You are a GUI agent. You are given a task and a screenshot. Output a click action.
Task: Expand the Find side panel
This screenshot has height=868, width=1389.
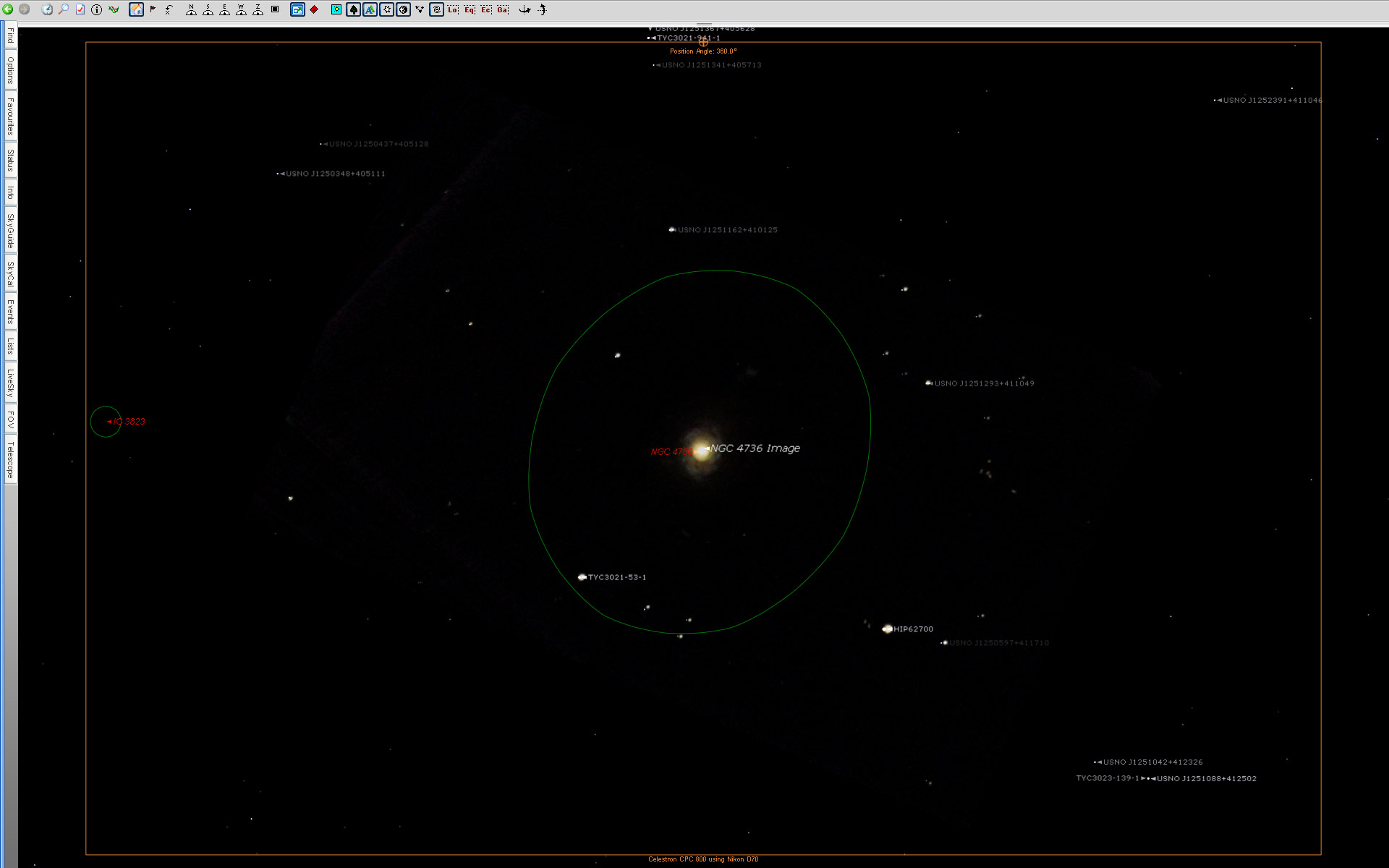tap(10, 35)
